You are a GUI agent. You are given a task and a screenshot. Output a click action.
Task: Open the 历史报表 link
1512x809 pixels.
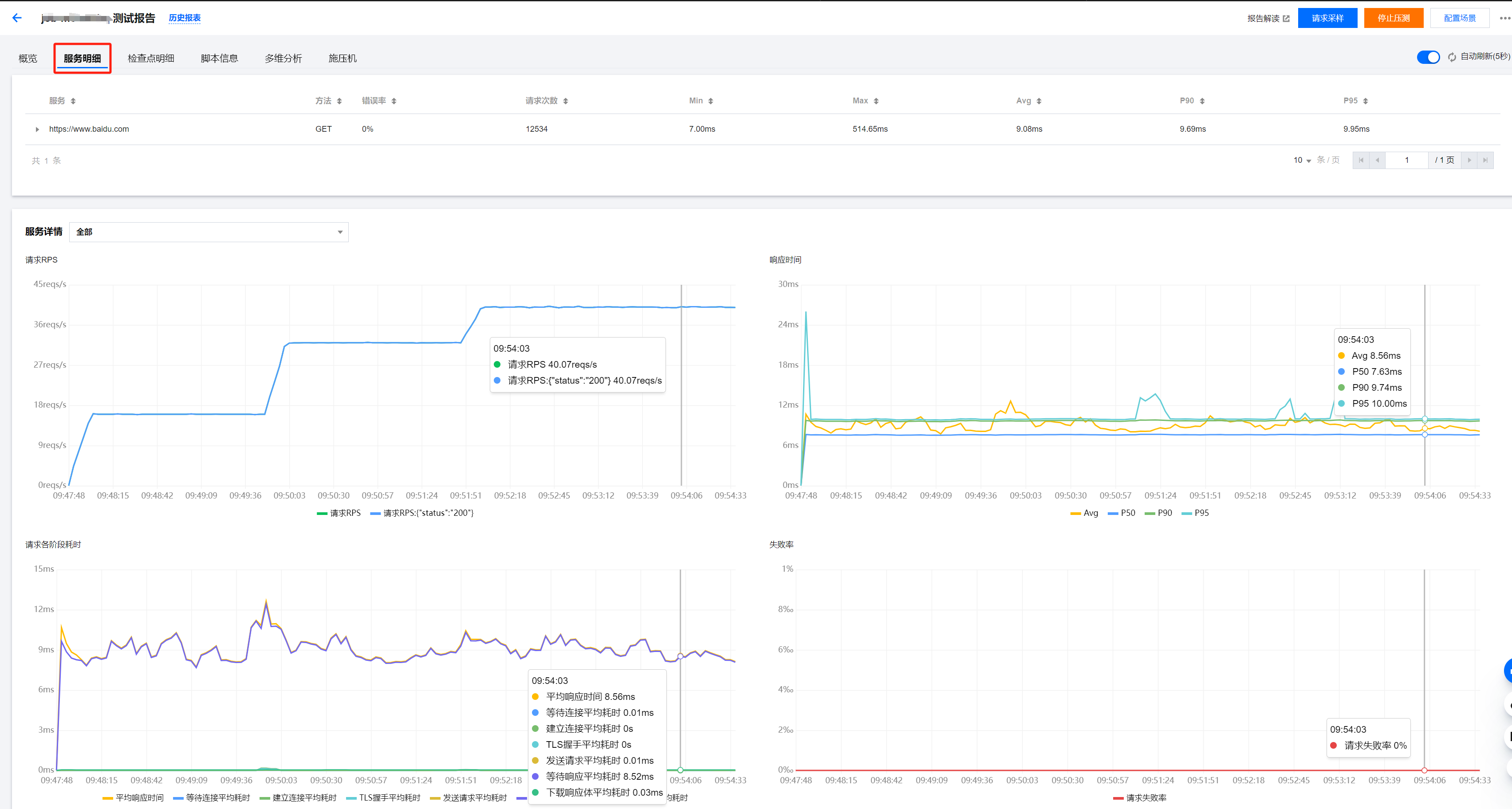tap(184, 18)
